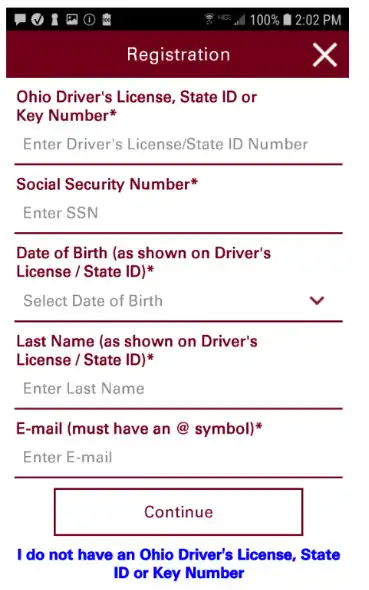Tap the battery-100 notification icon on left
This screenshot has width=369, height=590.
pyautogui.click(x=106, y=20)
